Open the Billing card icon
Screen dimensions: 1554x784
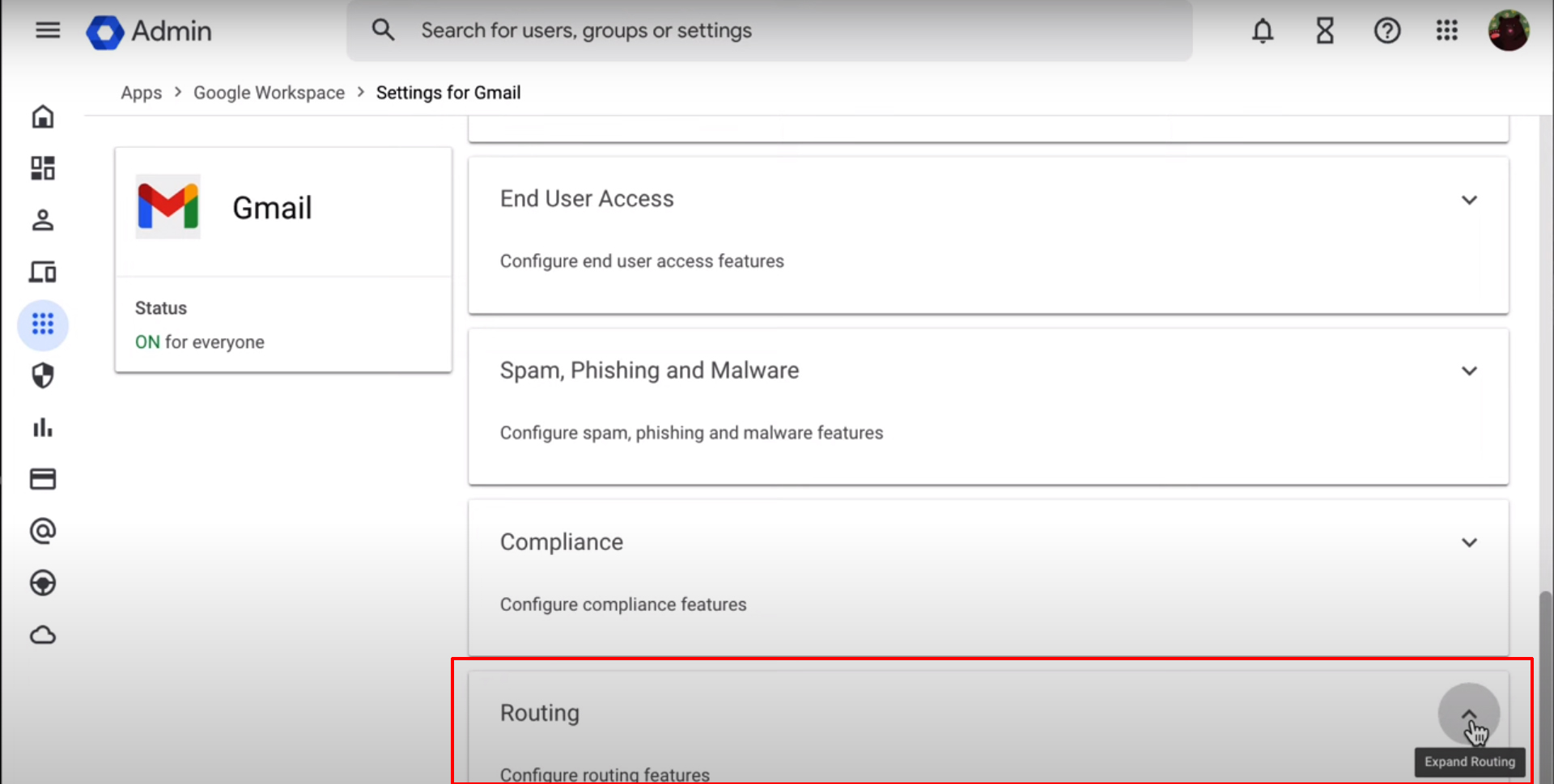(x=43, y=479)
